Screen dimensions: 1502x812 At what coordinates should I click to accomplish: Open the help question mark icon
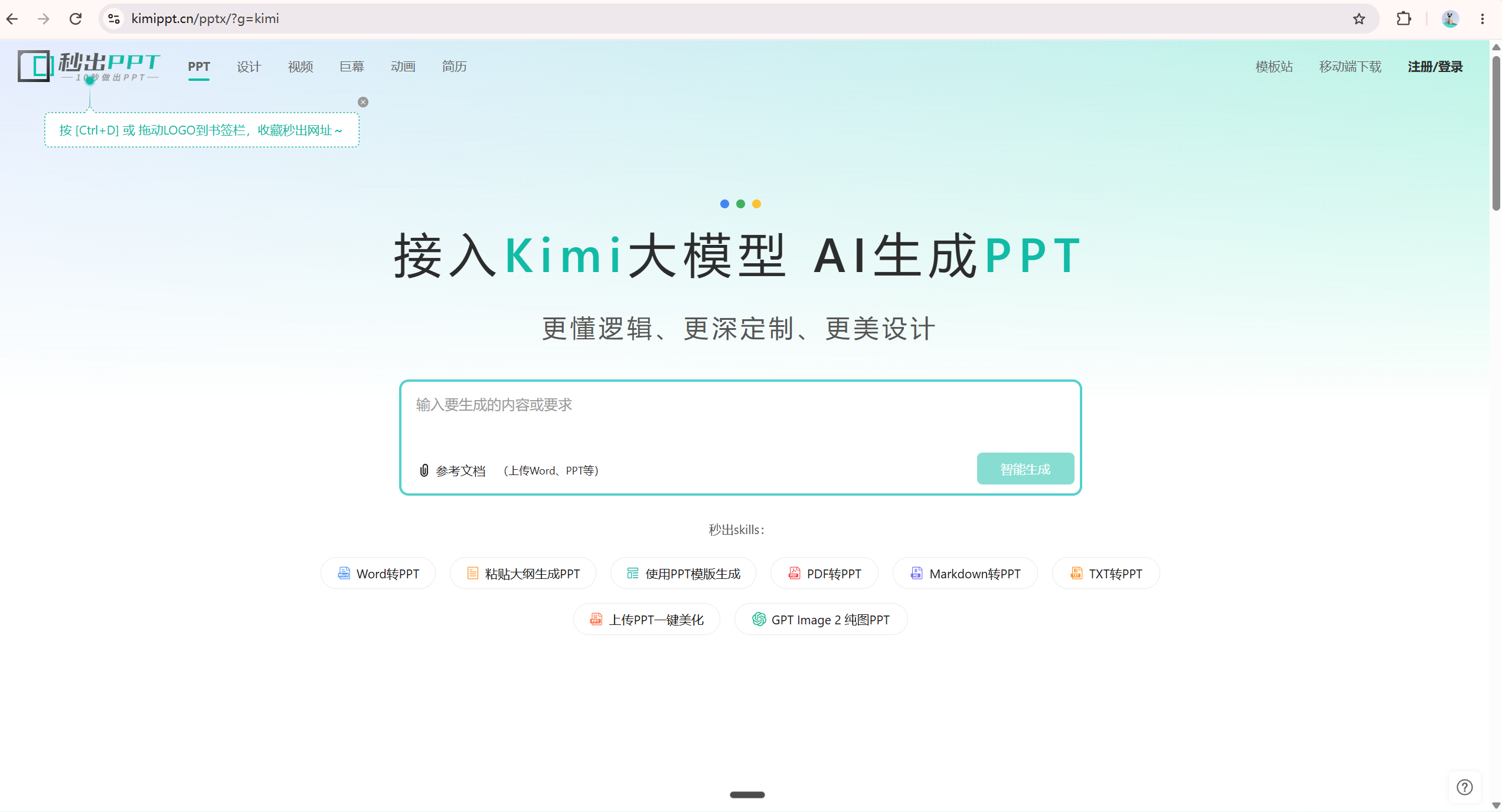point(1465,787)
